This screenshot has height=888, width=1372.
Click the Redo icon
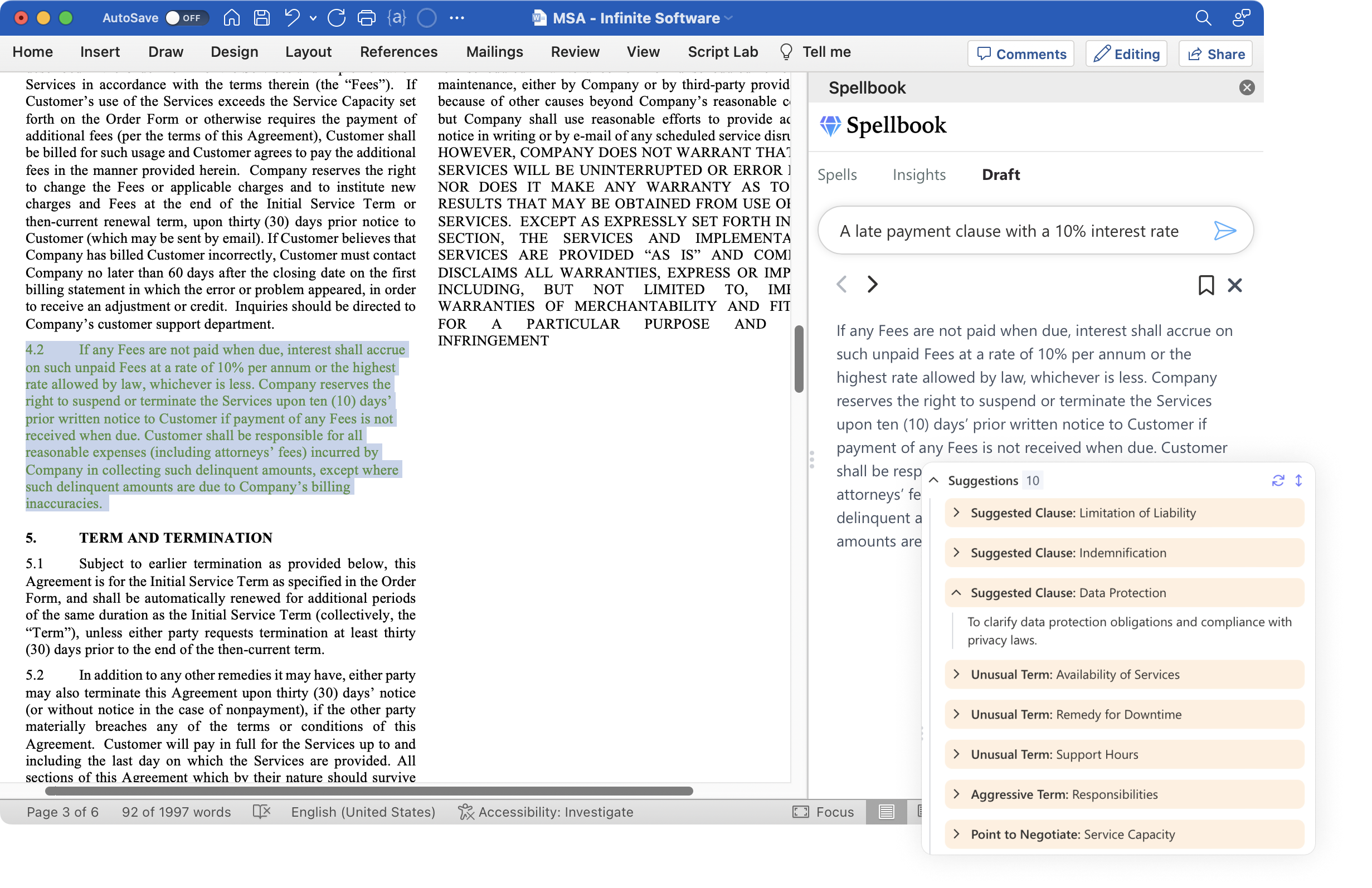coord(337,18)
